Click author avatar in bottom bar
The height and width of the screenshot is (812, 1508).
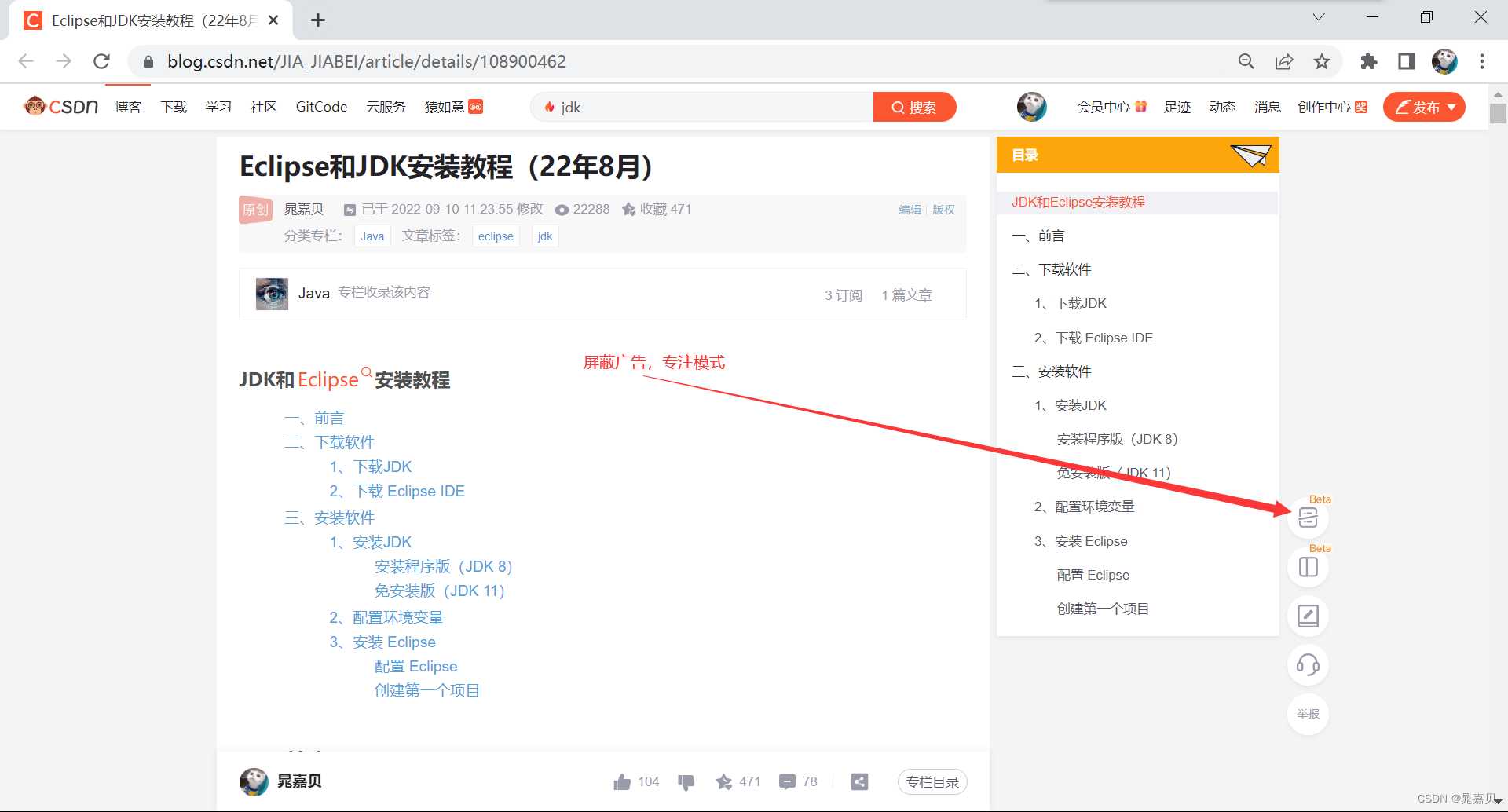pos(254,781)
